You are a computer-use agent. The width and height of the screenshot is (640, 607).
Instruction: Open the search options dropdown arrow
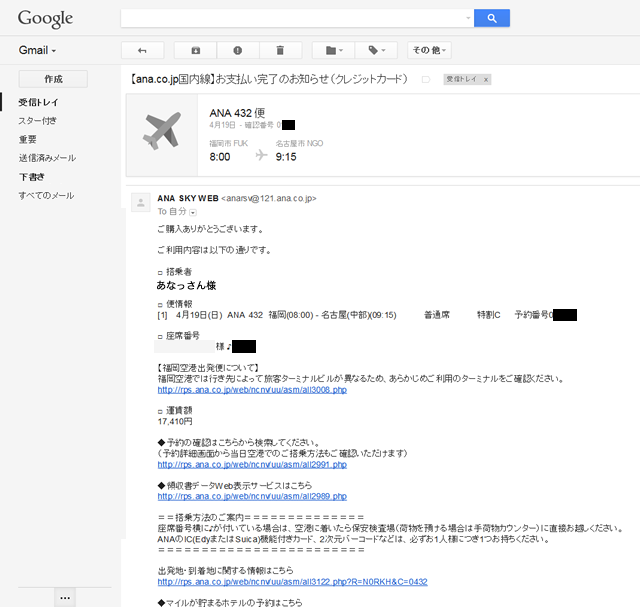click(x=468, y=18)
